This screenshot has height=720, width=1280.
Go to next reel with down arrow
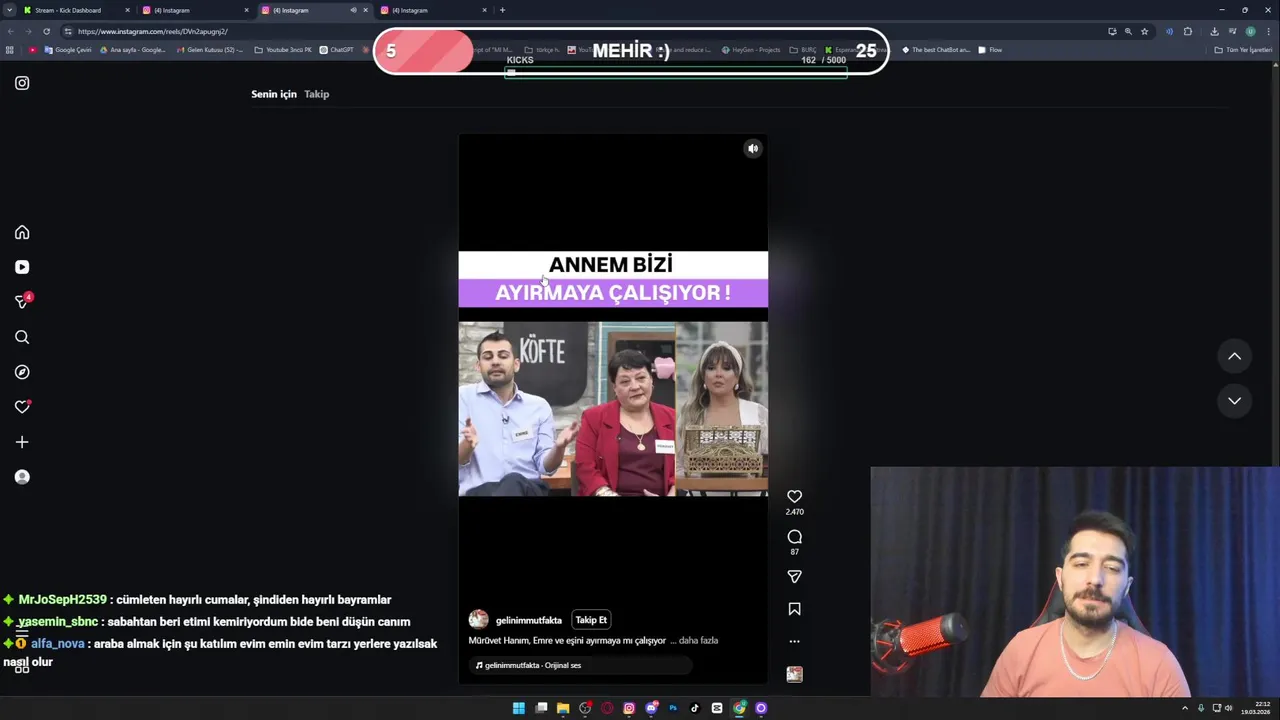point(1234,400)
